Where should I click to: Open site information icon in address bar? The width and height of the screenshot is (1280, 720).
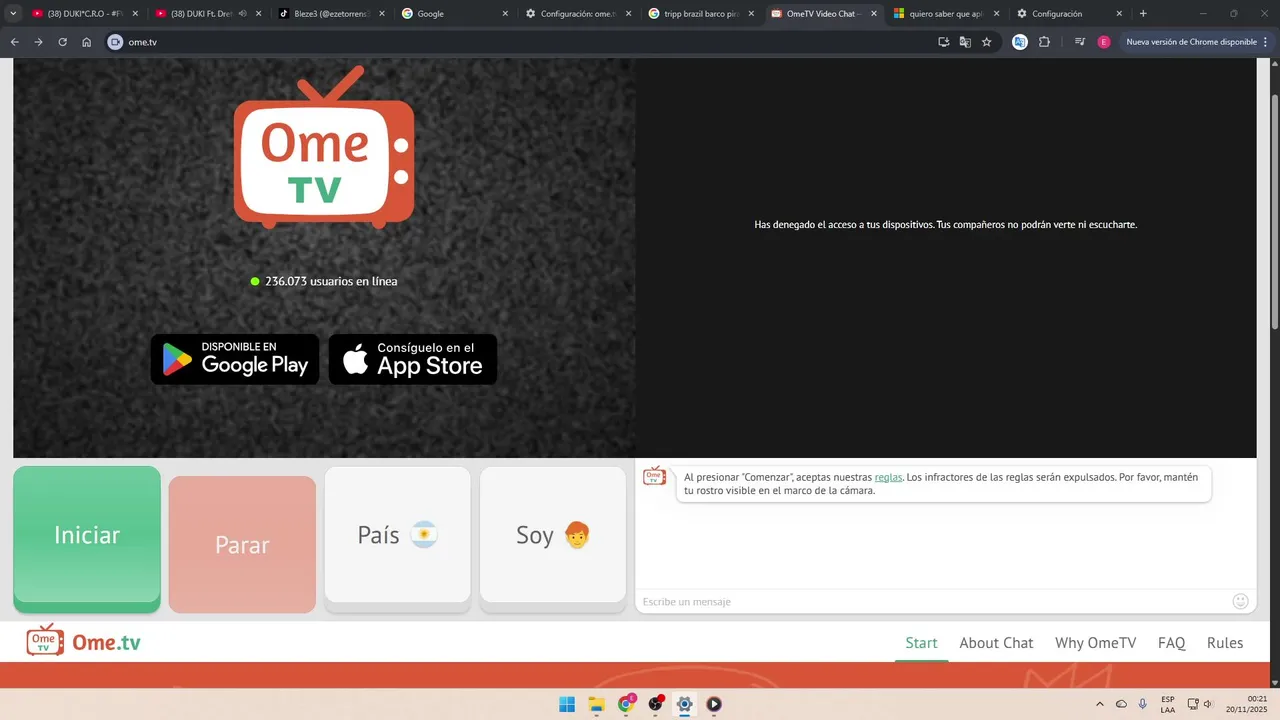(115, 42)
